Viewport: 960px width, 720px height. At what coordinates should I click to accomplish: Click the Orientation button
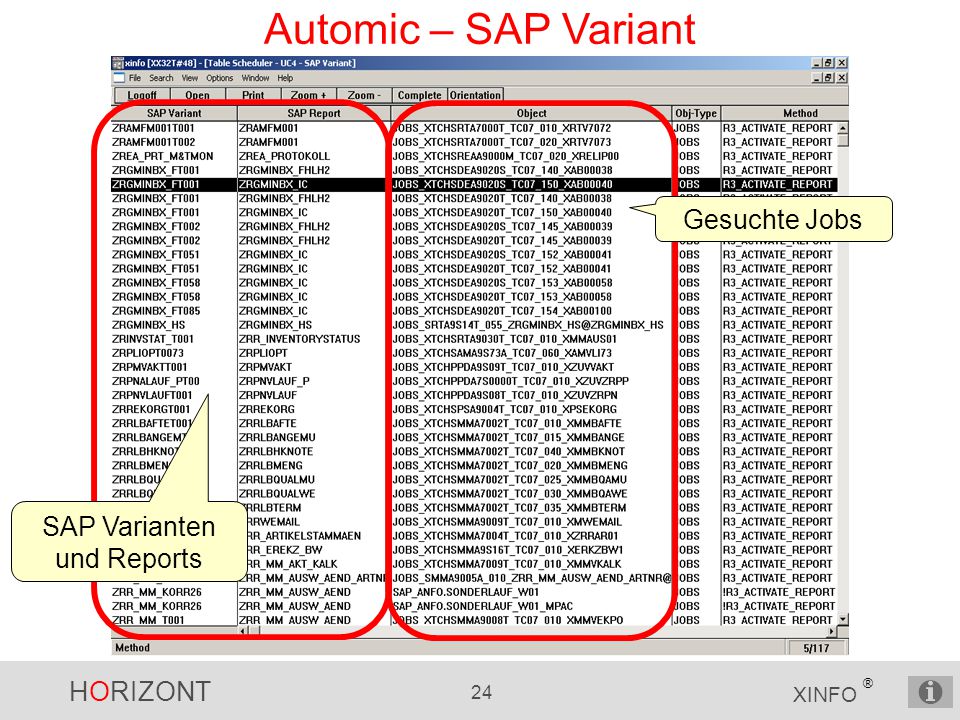click(x=475, y=95)
